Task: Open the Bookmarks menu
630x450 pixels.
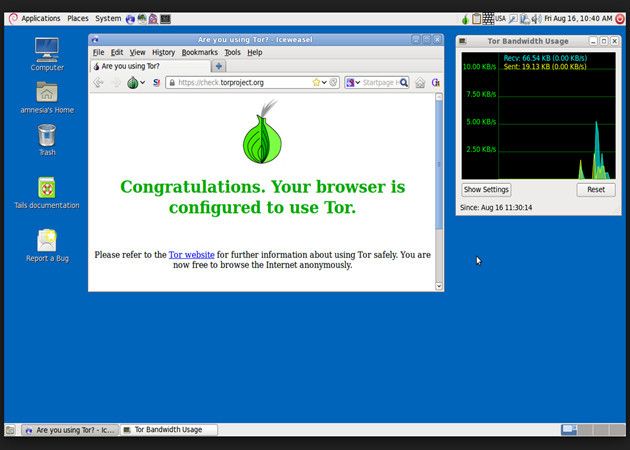Action: pyautogui.click(x=198, y=52)
